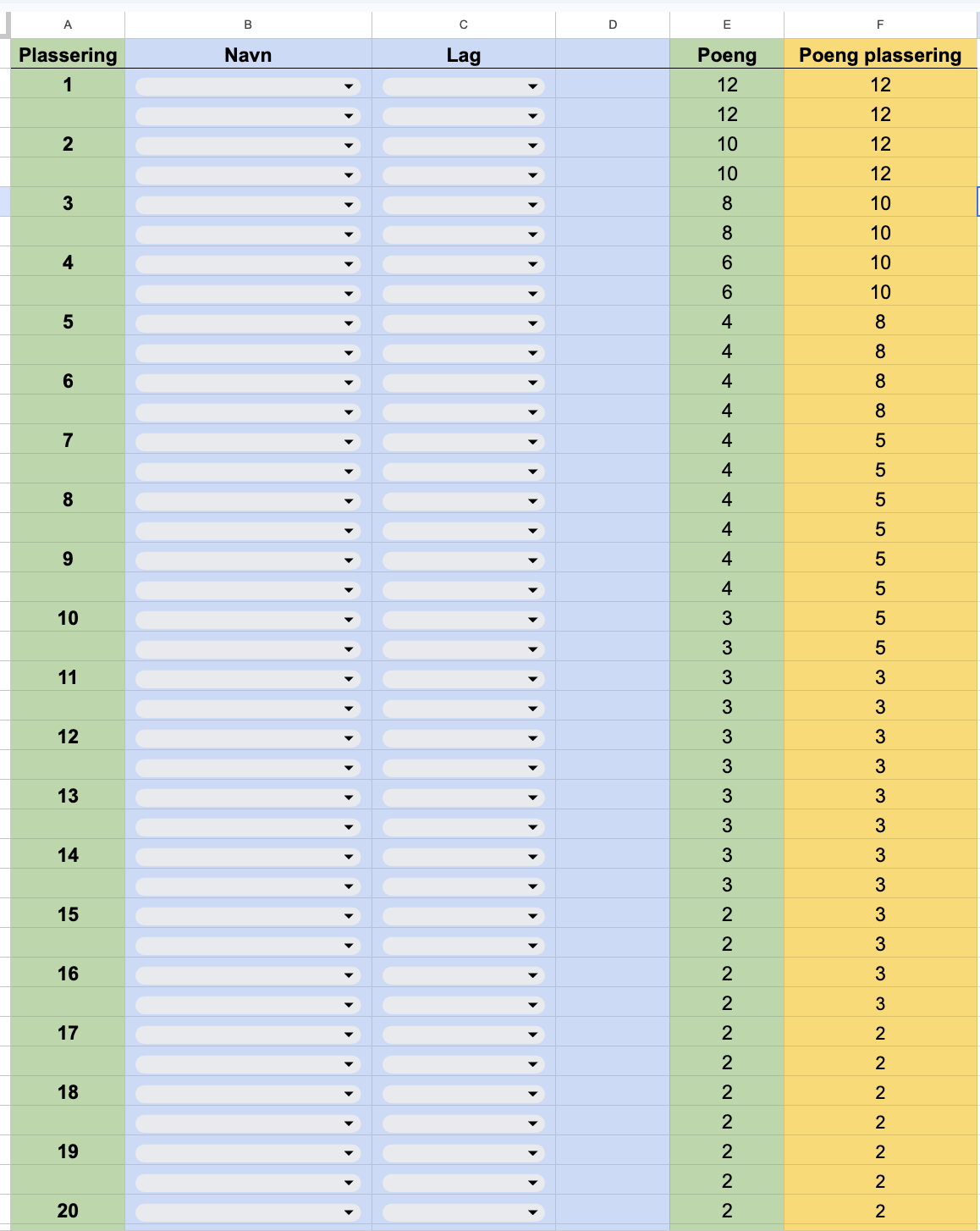Open Navn dropdown for placement 8
Viewport: 980px width, 1231px height.
(248, 501)
